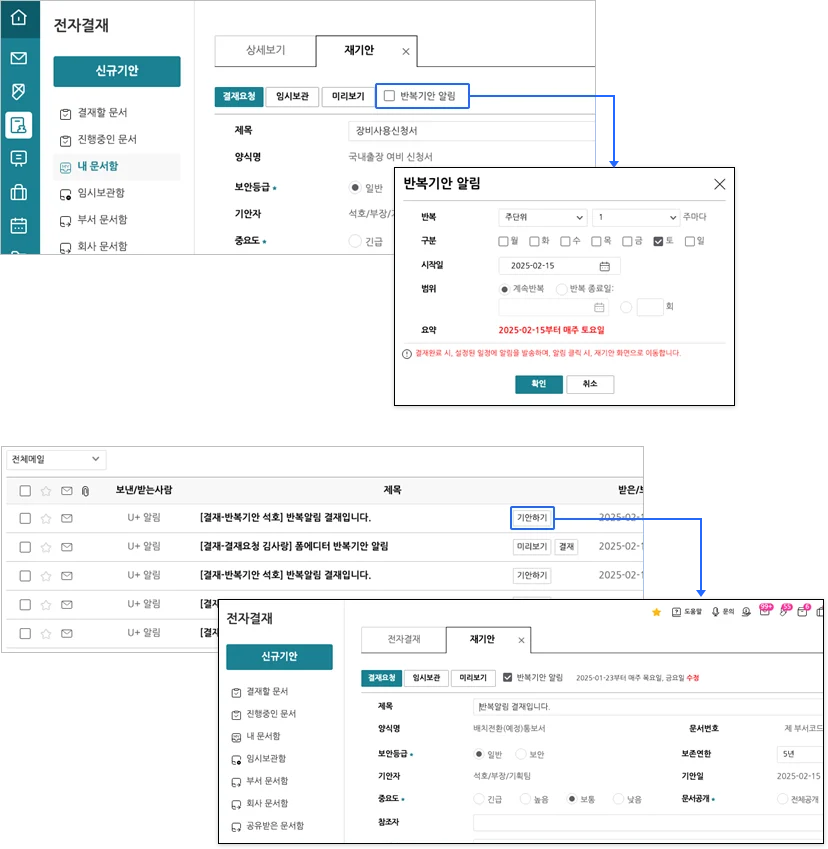Expand the 전체메일 filter dropdown
Screen dimensions: 828x849
pos(56,459)
